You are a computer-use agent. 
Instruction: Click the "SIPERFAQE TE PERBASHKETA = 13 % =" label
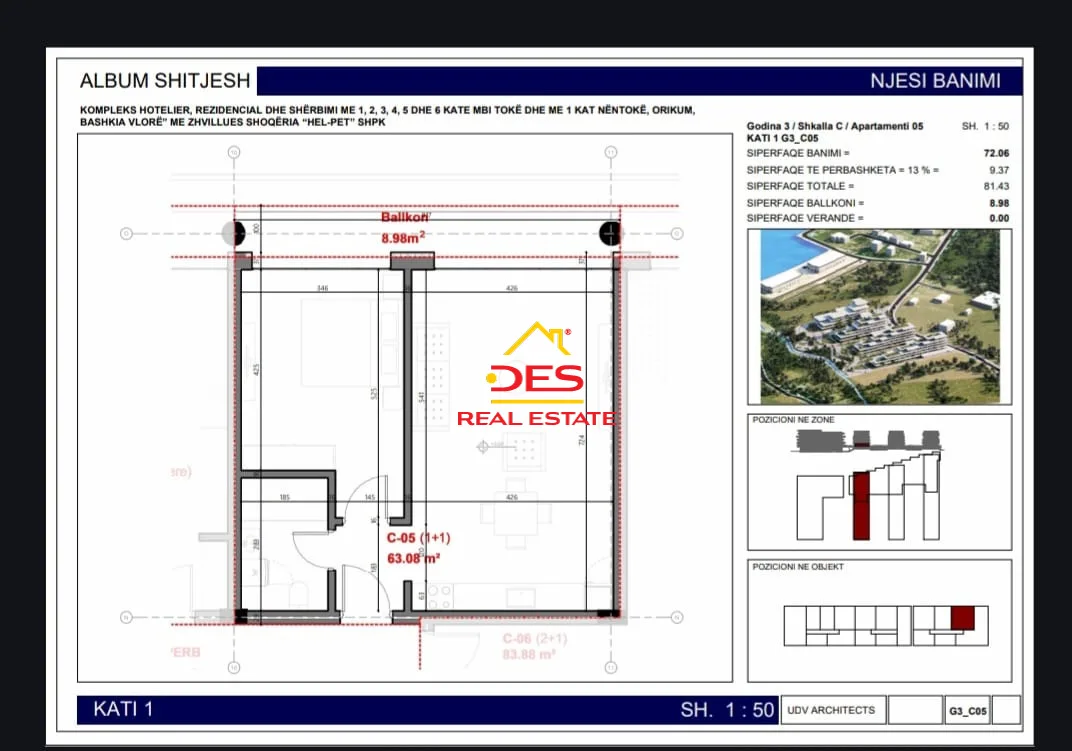point(842,170)
